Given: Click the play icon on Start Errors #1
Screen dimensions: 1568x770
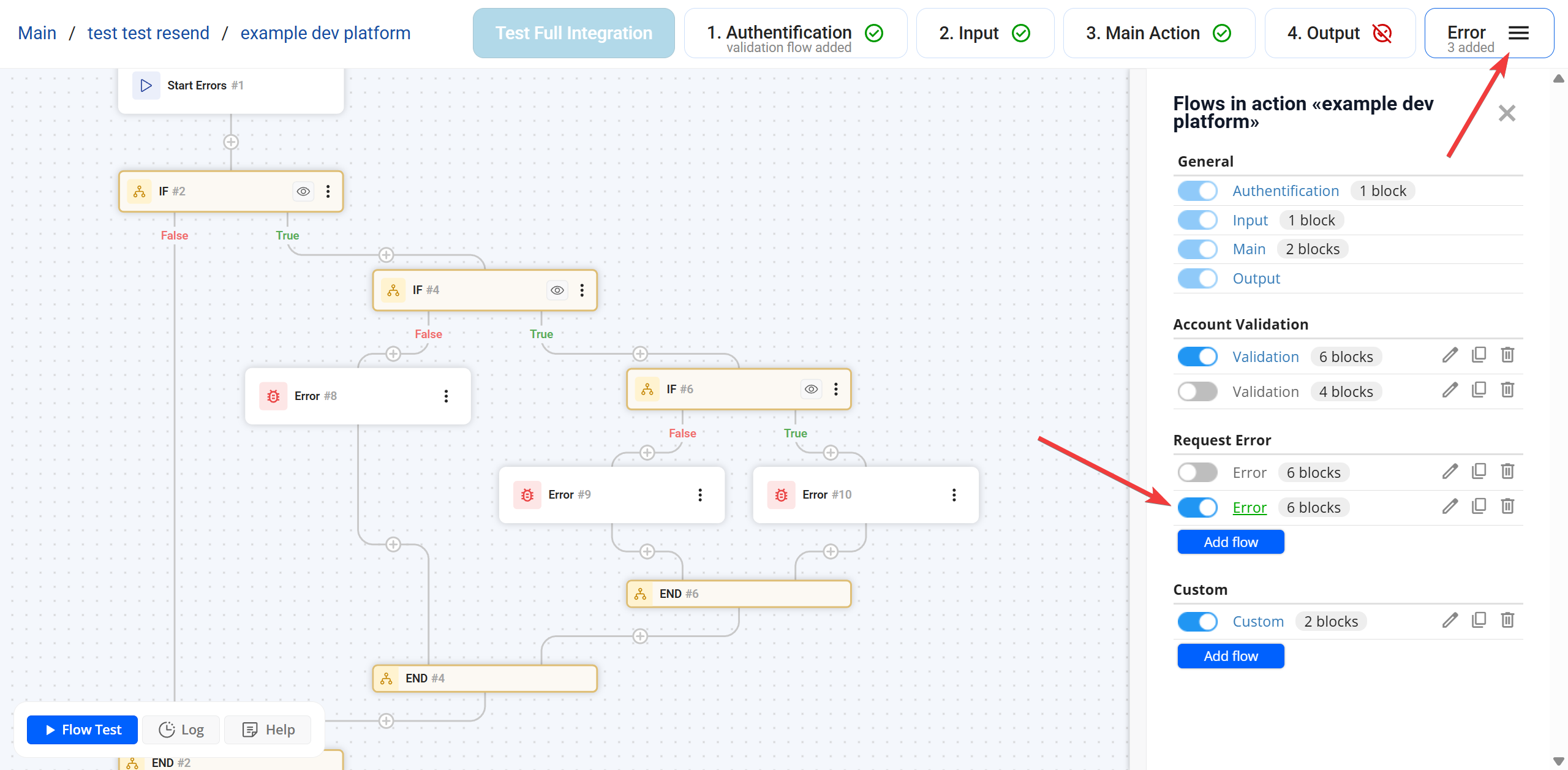Looking at the screenshot, I should pos(146,85).
